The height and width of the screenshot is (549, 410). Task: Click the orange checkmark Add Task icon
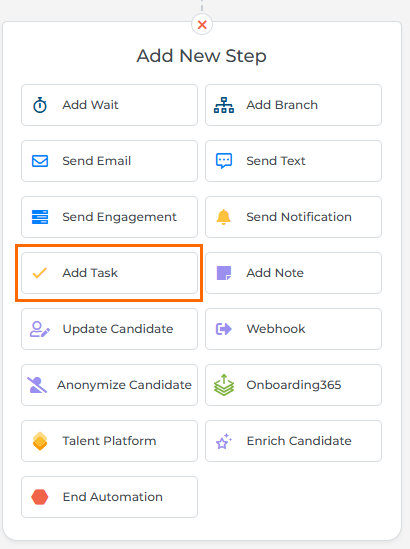(40, 273)
